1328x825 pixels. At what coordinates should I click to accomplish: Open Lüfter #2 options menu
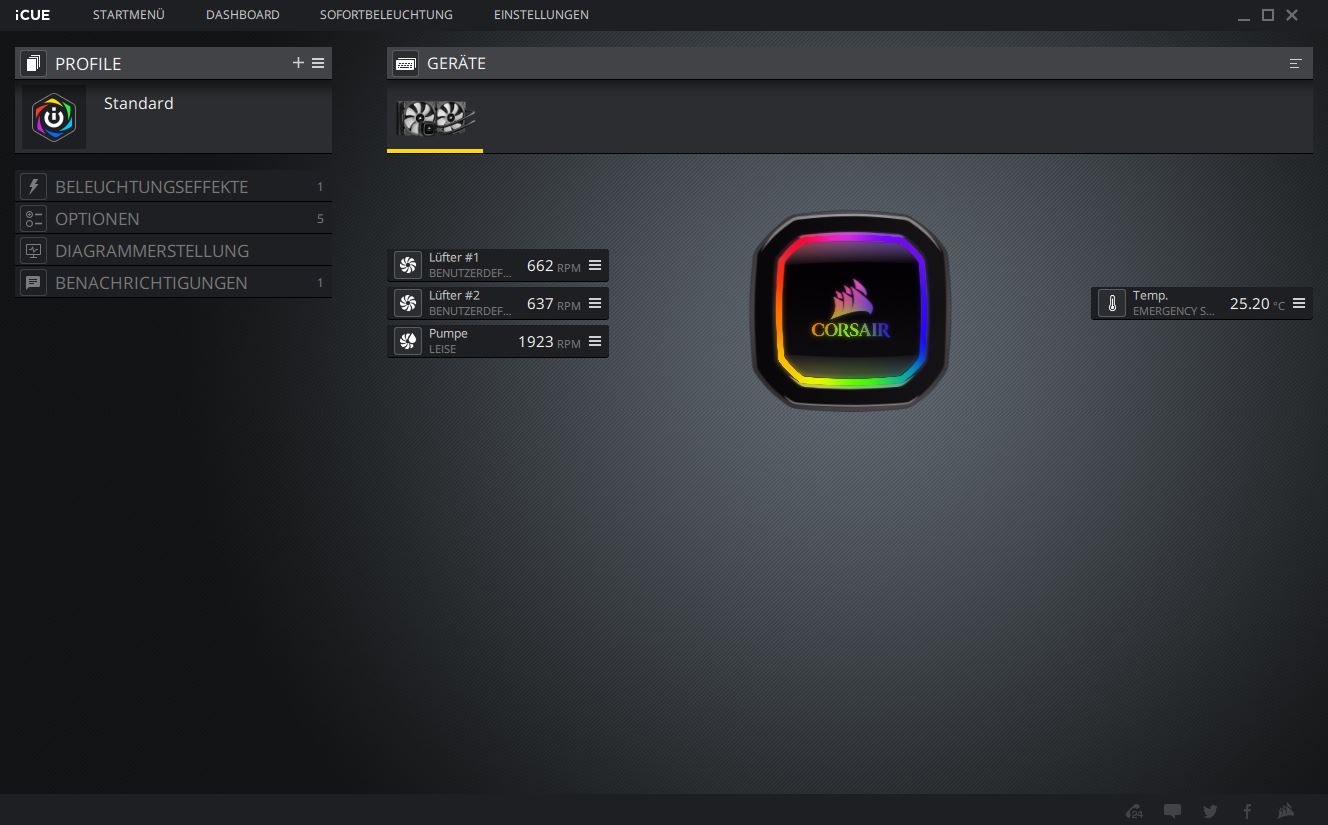point(595,303)
